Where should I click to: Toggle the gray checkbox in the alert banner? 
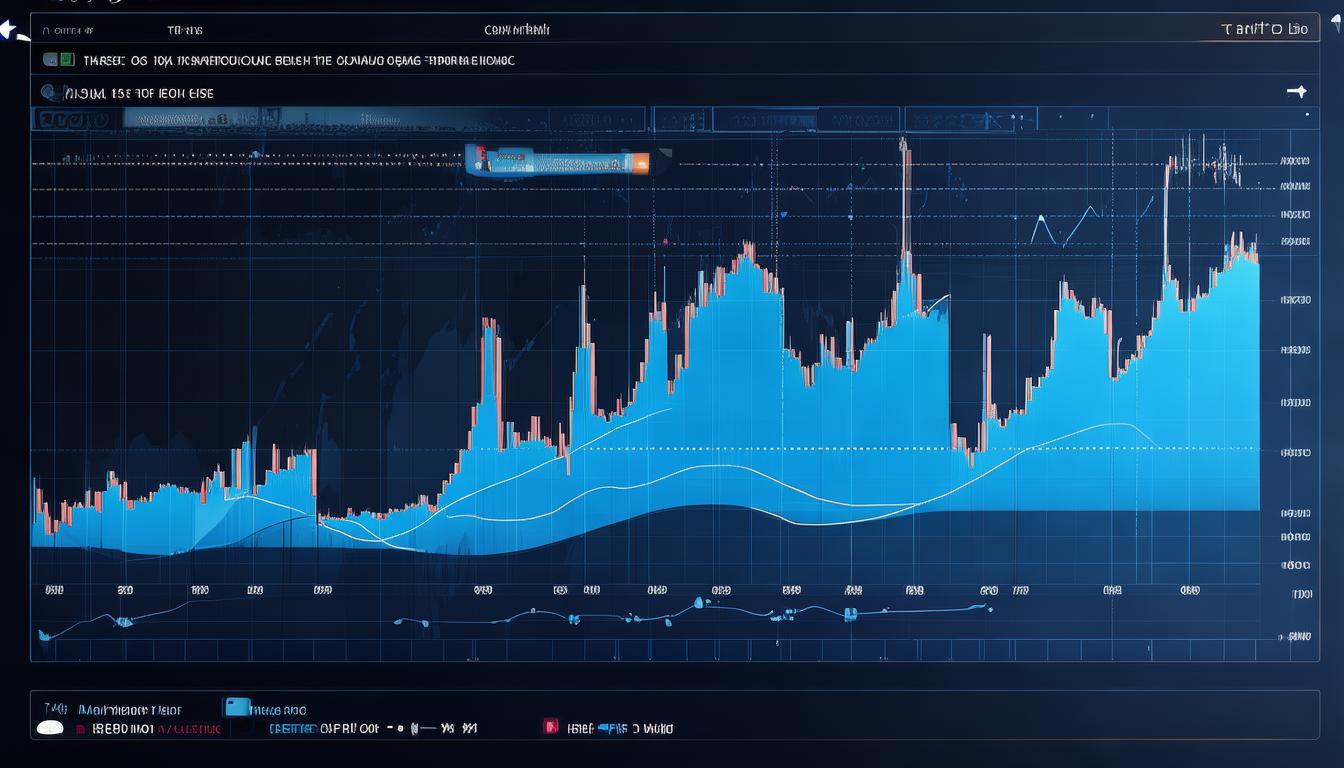[48, 59]
